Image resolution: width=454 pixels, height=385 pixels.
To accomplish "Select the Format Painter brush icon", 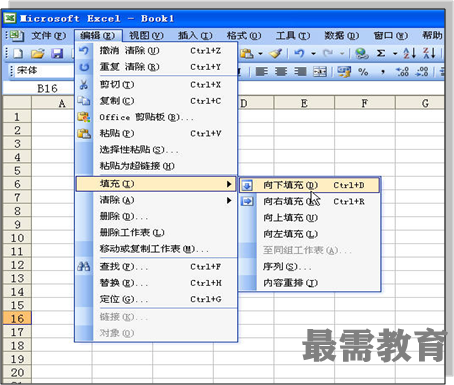I will pos(276,53).
